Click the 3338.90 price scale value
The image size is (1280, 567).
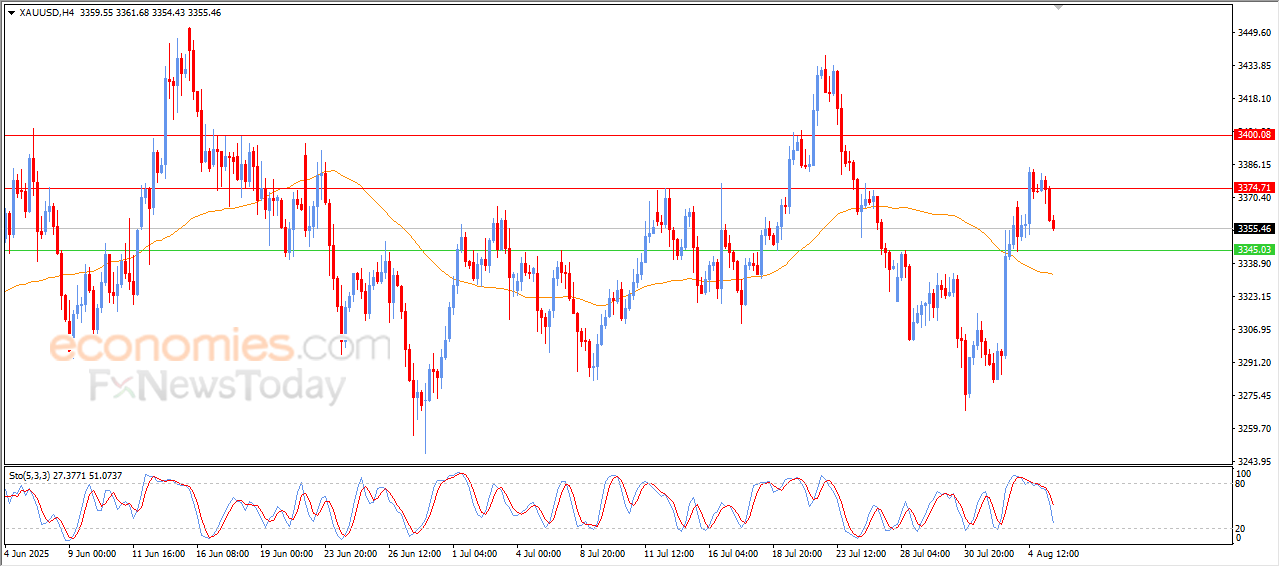(1254, 263)
